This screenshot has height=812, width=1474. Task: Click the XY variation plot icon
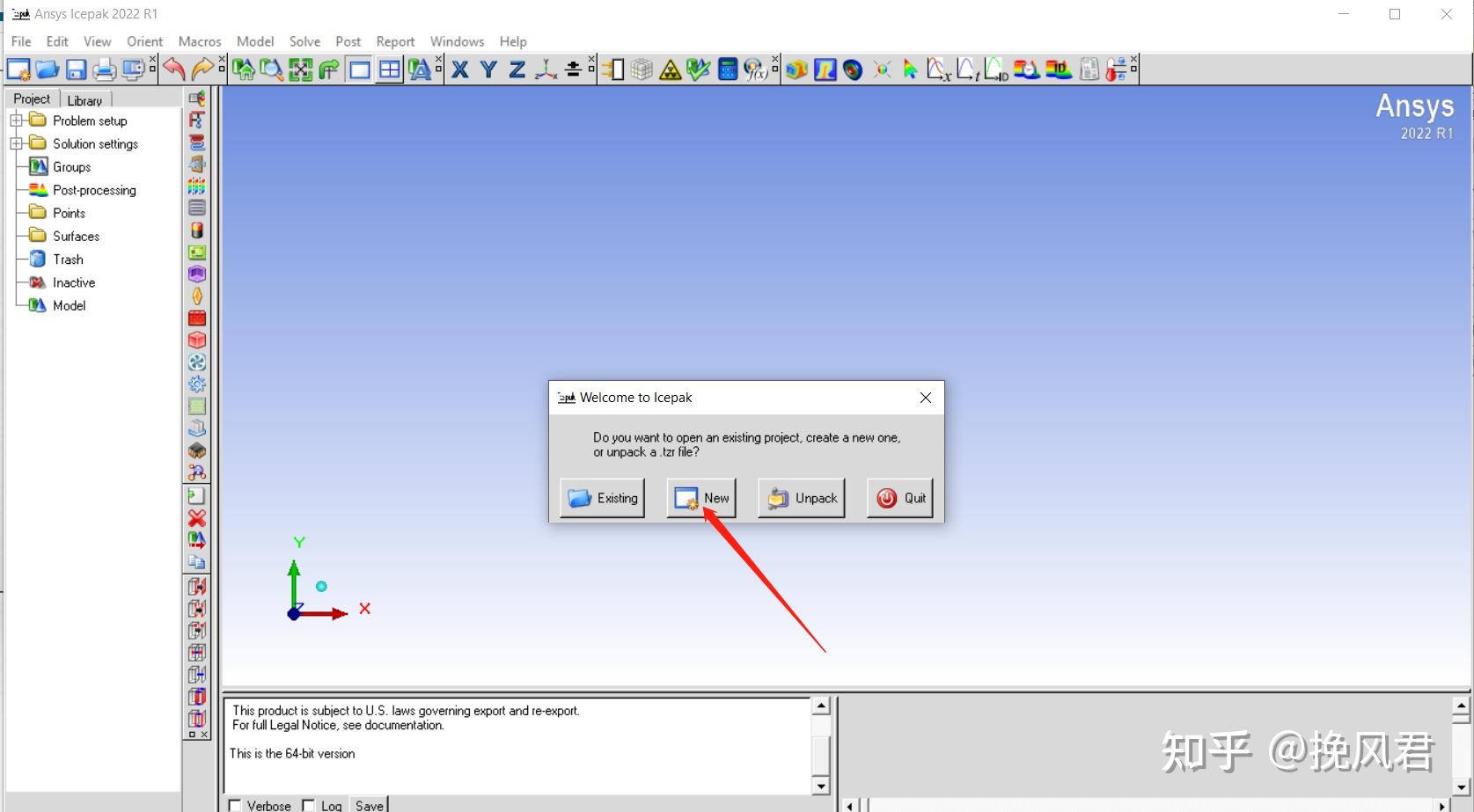[939, 69]
